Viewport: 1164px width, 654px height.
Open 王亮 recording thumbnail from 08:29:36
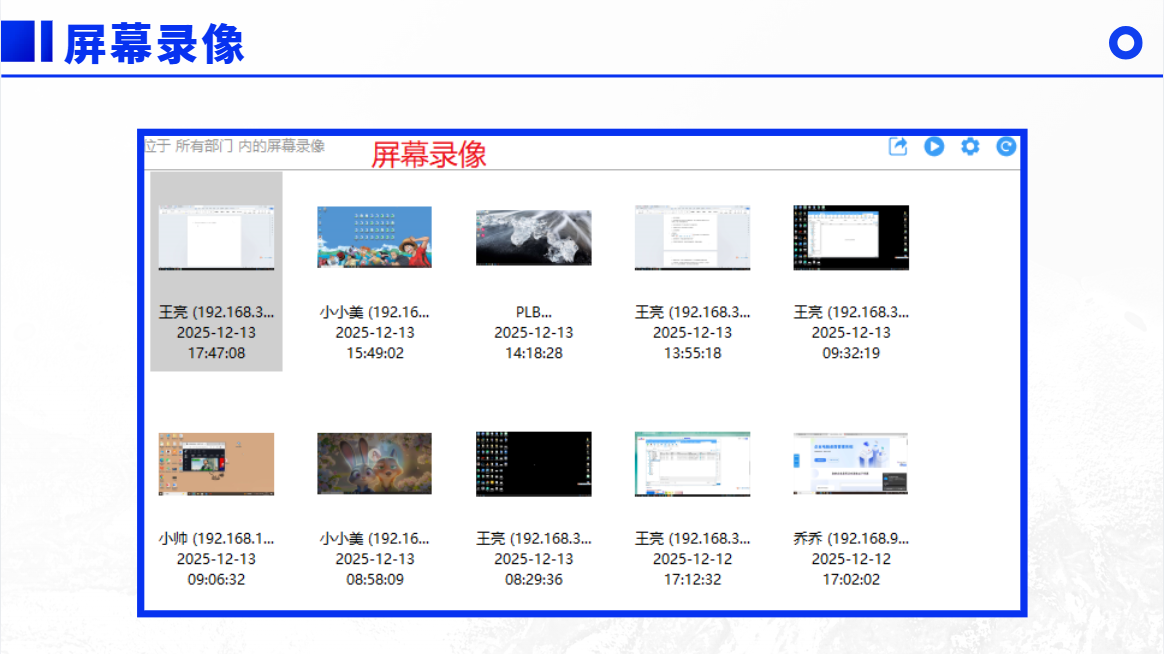pos(534,464)
